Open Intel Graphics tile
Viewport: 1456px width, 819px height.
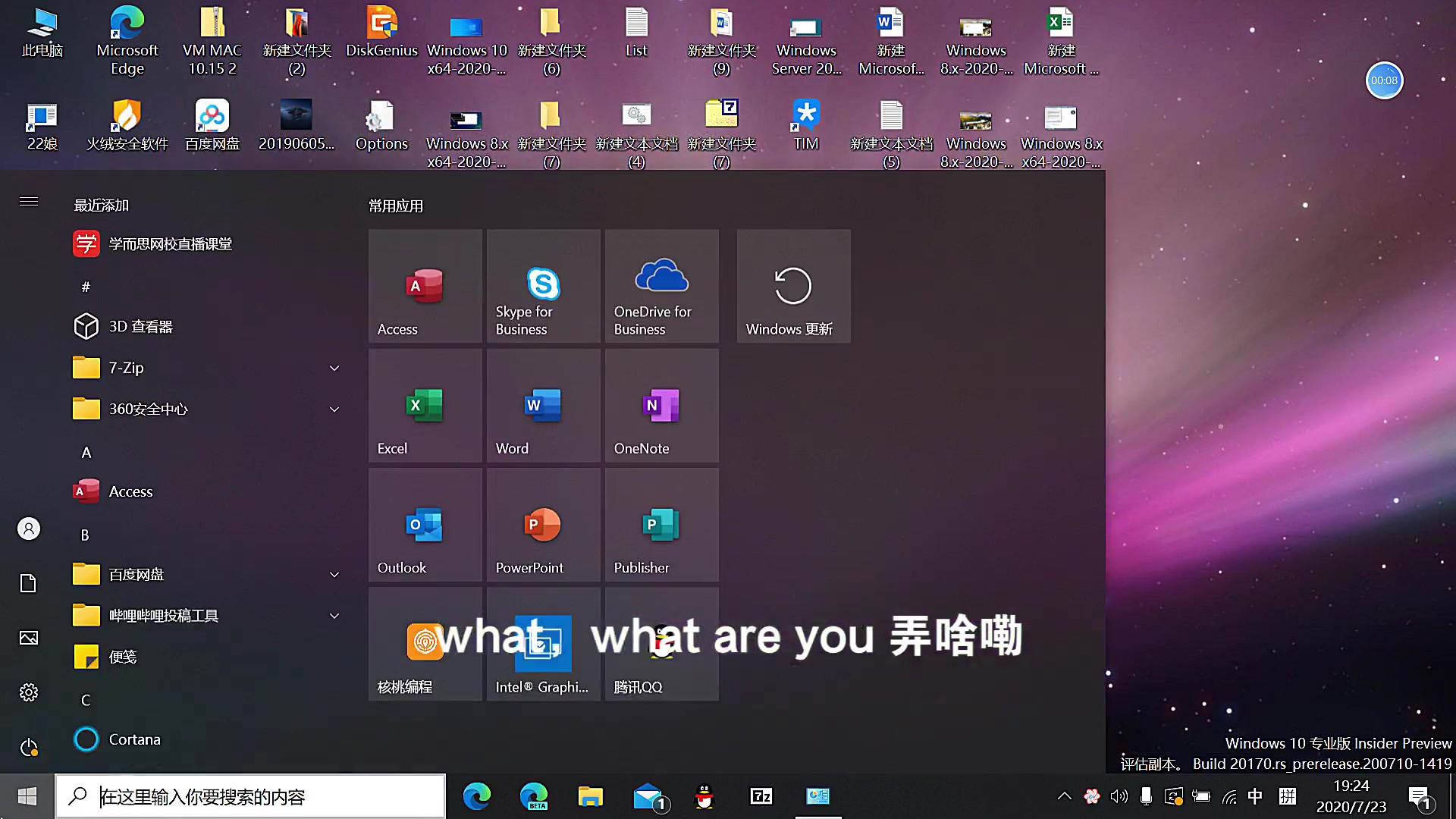[x=543, y=643]
